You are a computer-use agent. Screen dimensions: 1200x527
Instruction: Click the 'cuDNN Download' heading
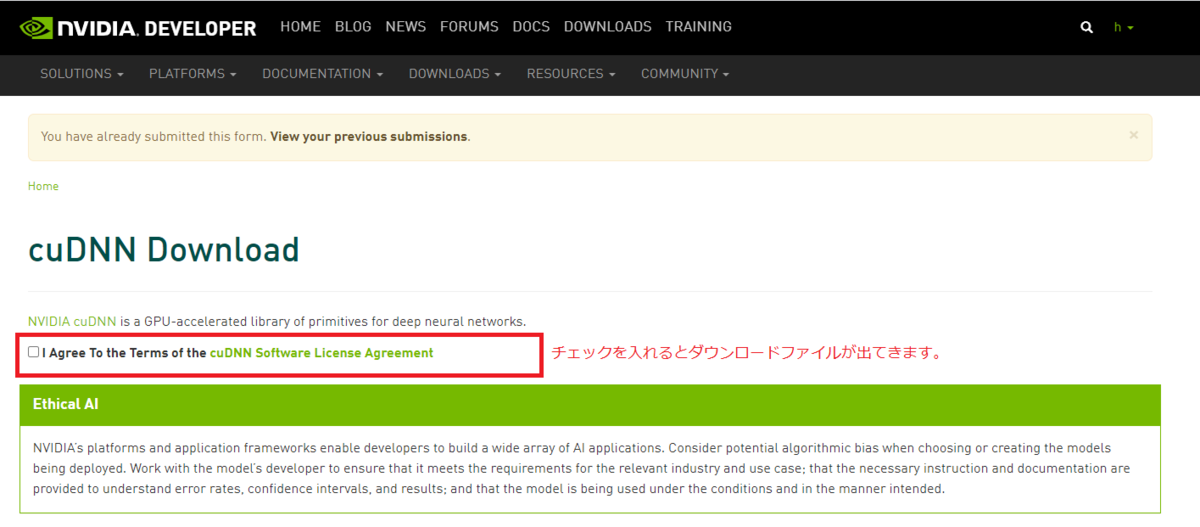[x=164, y=249]
